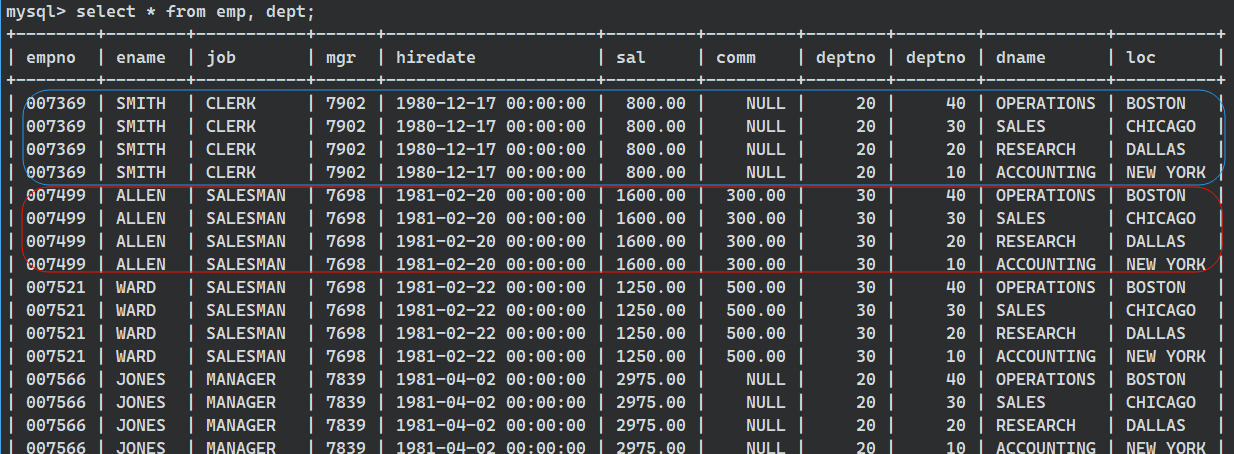Click hiredate 1981-04-02 in JONES's DALLAS row

click(x=491, y=425)
